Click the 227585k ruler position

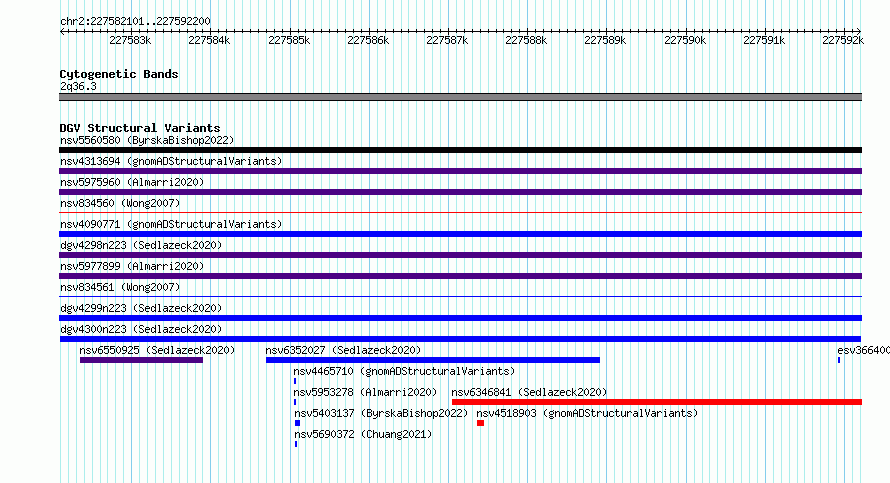(x=289, y=40)
